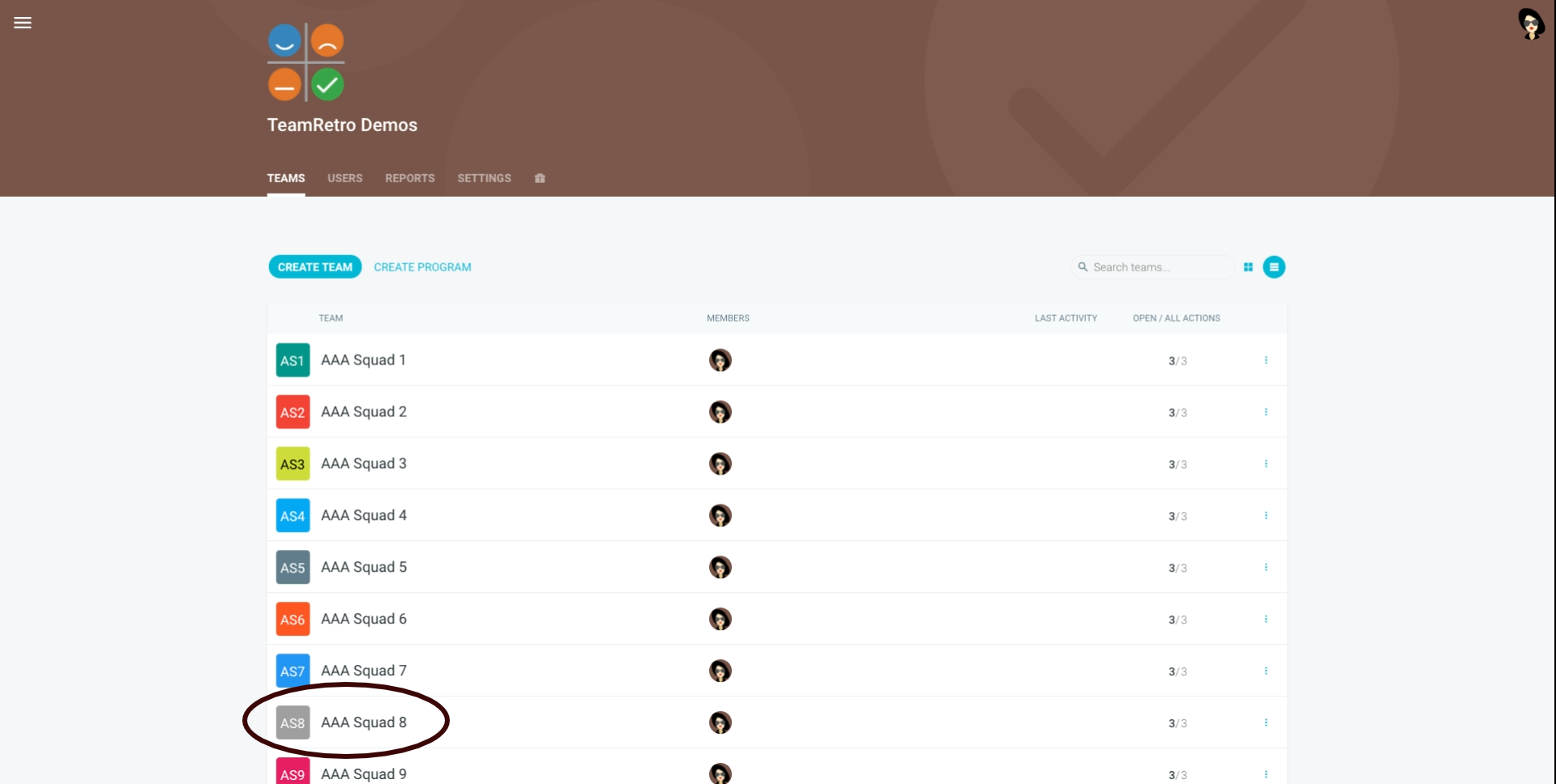Open more options for AAA Squad 2
1556x784 pixels.
point(1266,412)
